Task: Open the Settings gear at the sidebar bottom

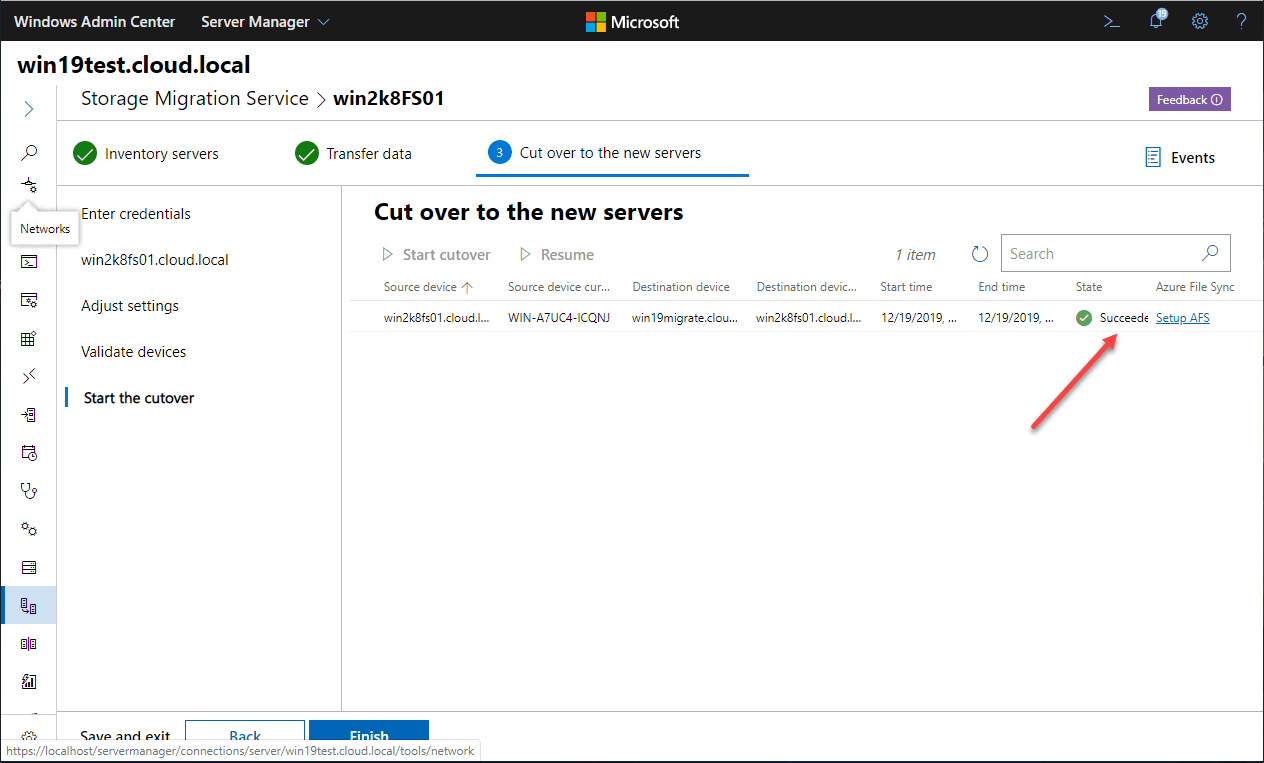Action: tap(29, 736)
